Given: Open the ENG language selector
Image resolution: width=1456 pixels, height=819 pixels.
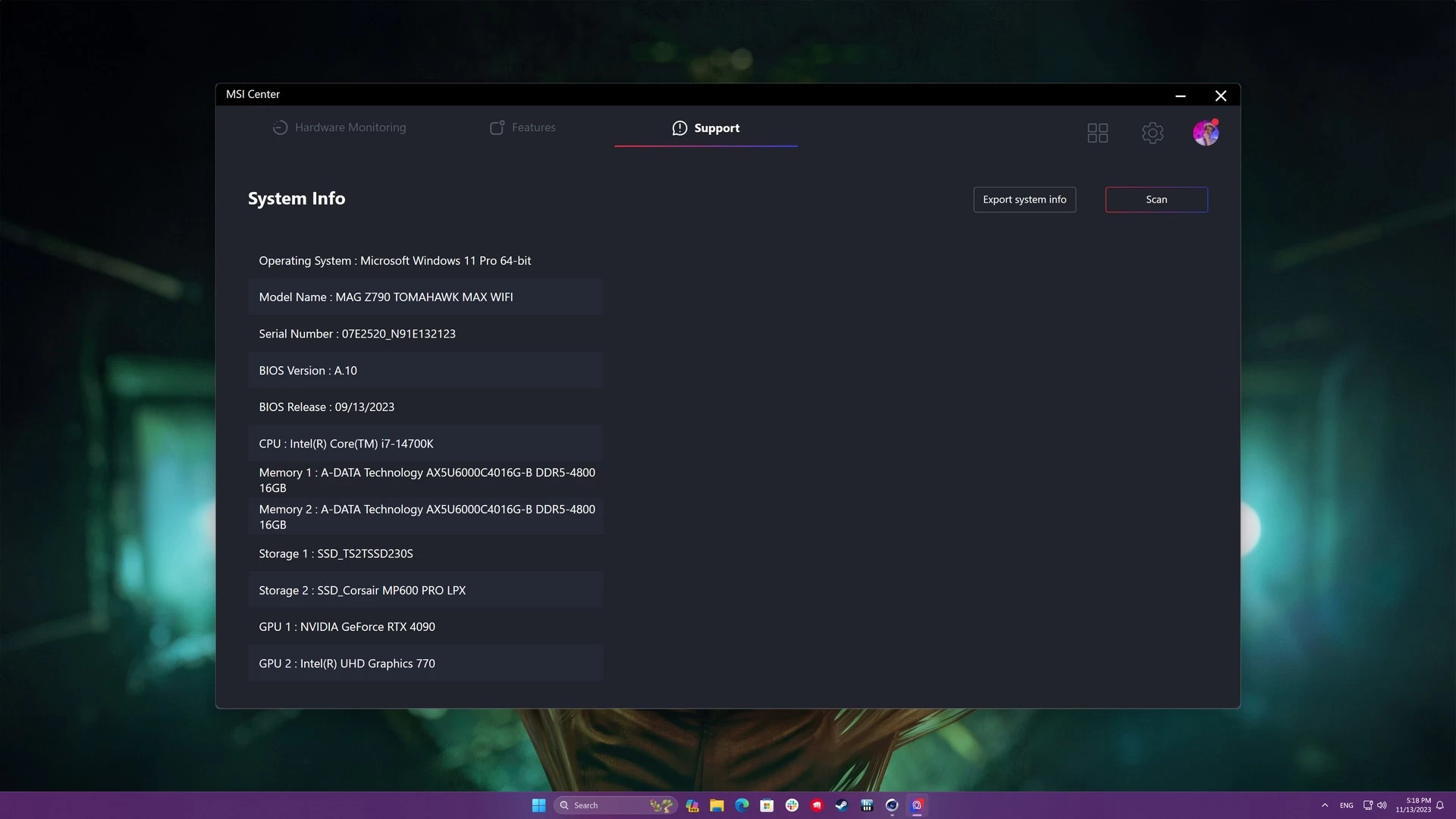Looking at the screenshot, I should pos(1346,805).
